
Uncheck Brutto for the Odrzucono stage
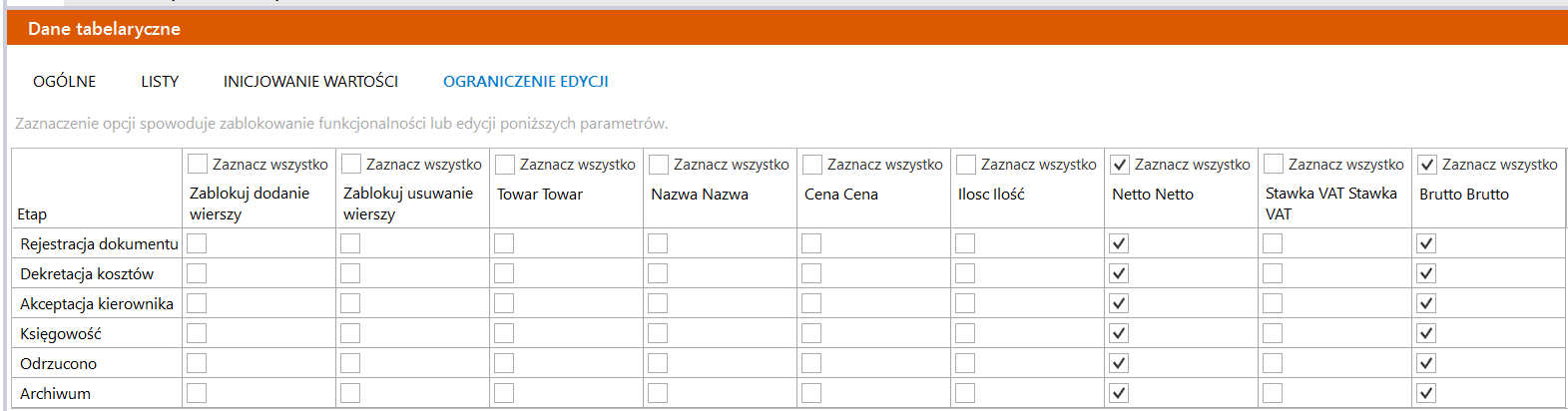click(x=1426, y=363)
